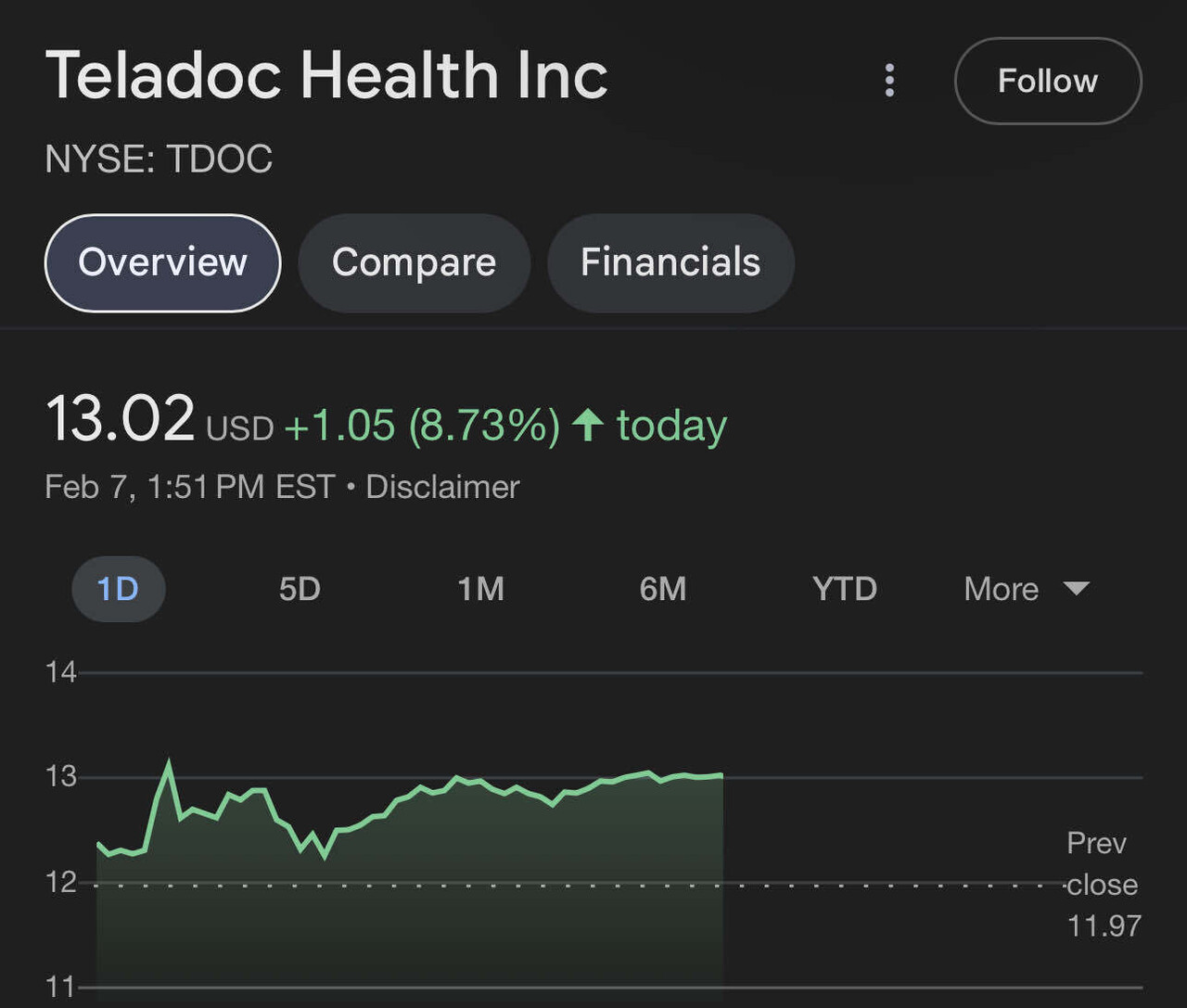This screenshot has width=1187, height=1008.
Task: Open the Disclaimer link
Action: pos(442,486)
